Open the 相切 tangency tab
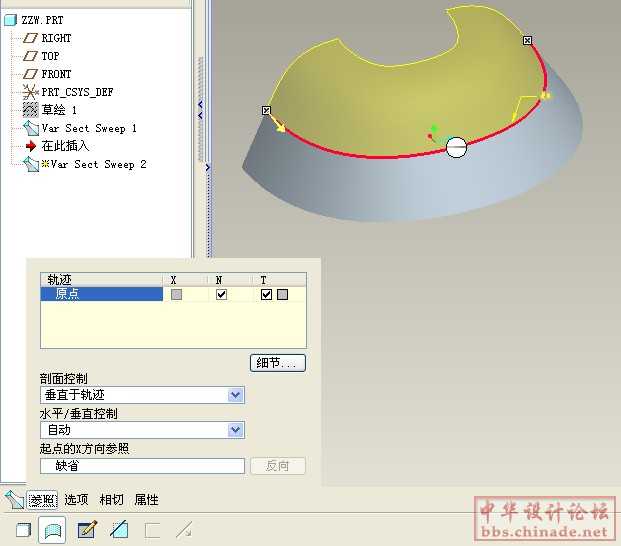Screen dimensions: 621x546 pyautogui.click(x=111, y=500)
